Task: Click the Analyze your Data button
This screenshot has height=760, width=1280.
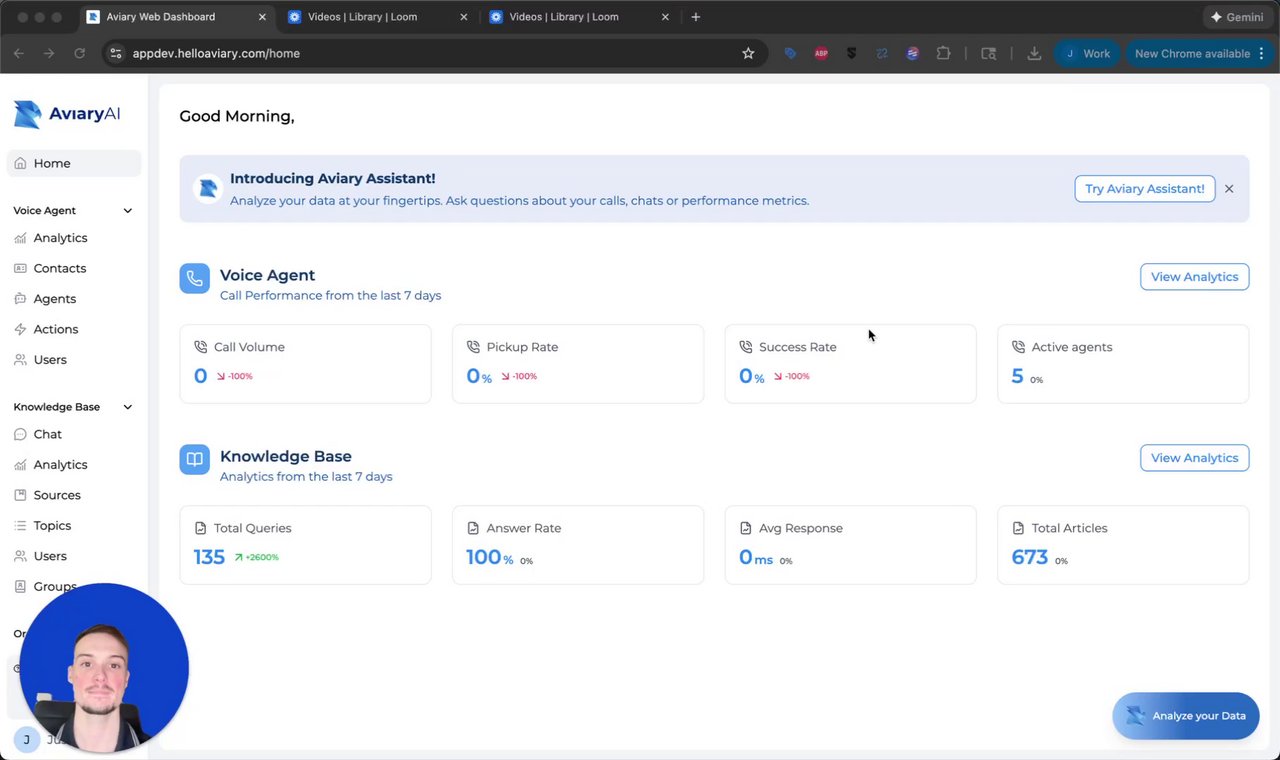Action: pos(1185,716)
